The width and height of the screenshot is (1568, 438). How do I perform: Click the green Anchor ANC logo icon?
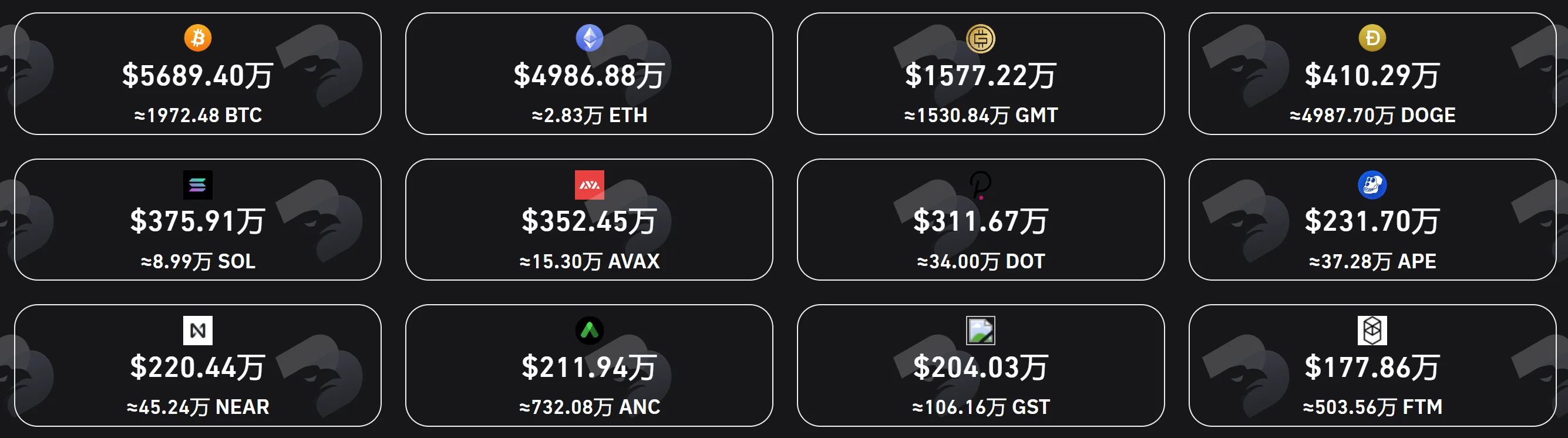pos(589,331)
